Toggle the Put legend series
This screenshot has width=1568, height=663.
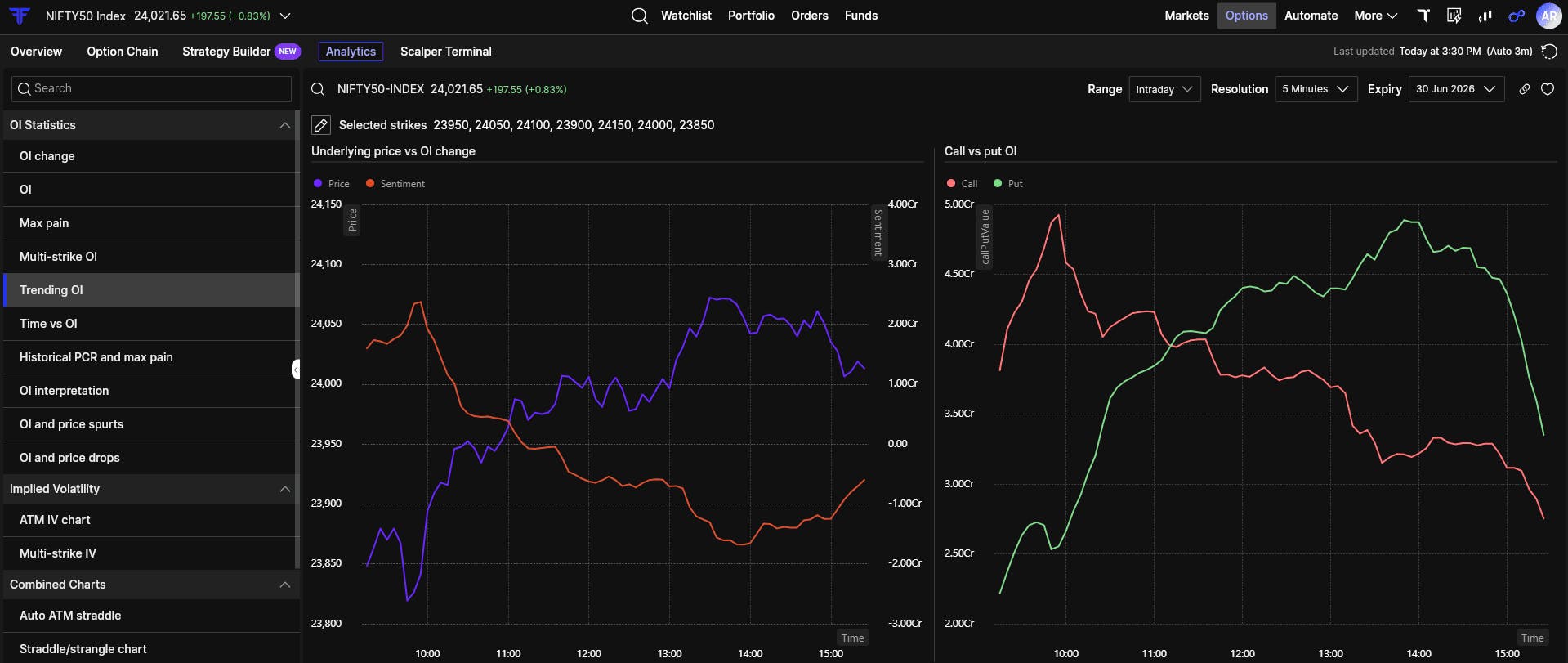(x=1008, y=184)
